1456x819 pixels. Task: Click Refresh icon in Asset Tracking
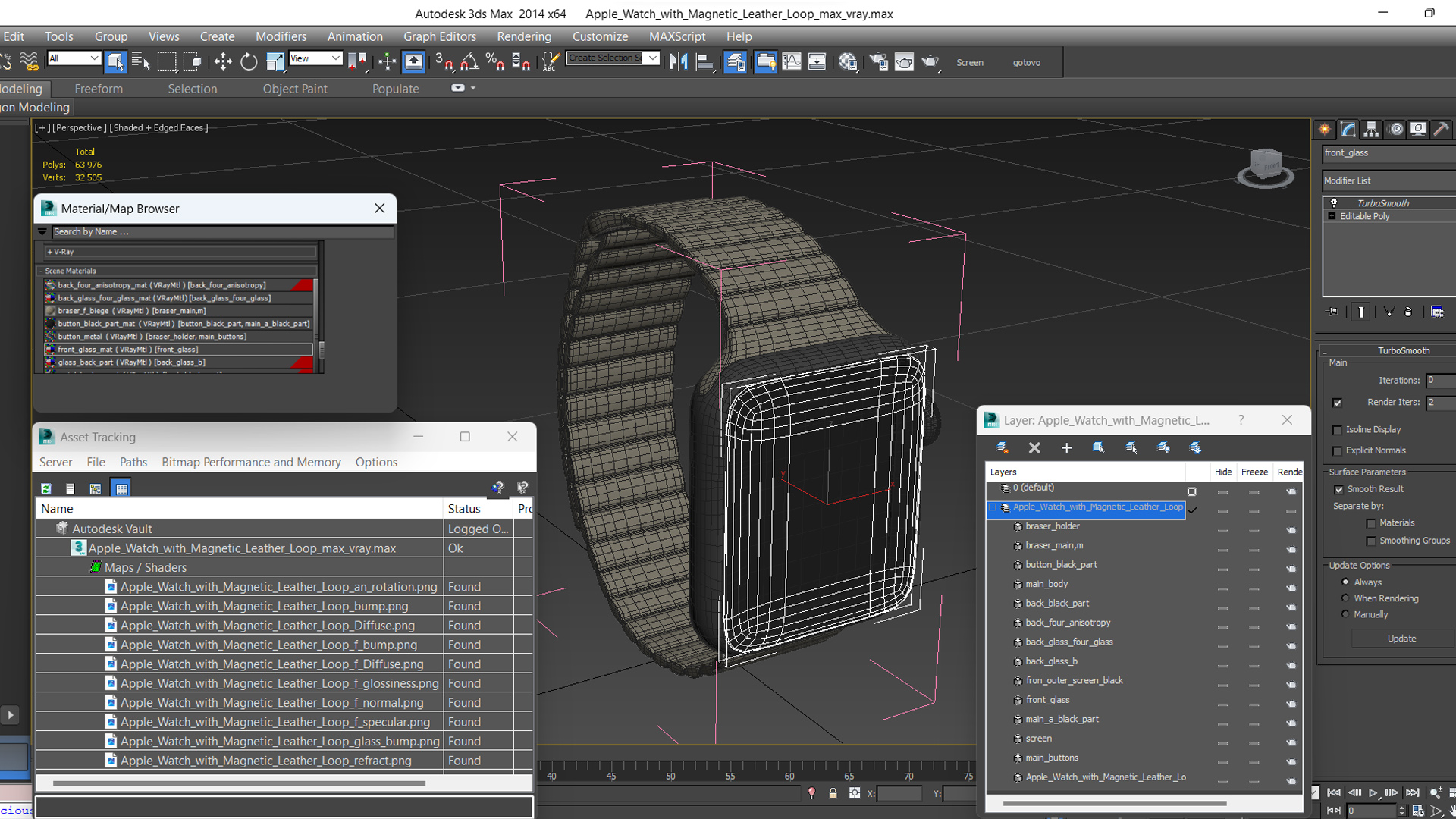[x=46, y=488]
